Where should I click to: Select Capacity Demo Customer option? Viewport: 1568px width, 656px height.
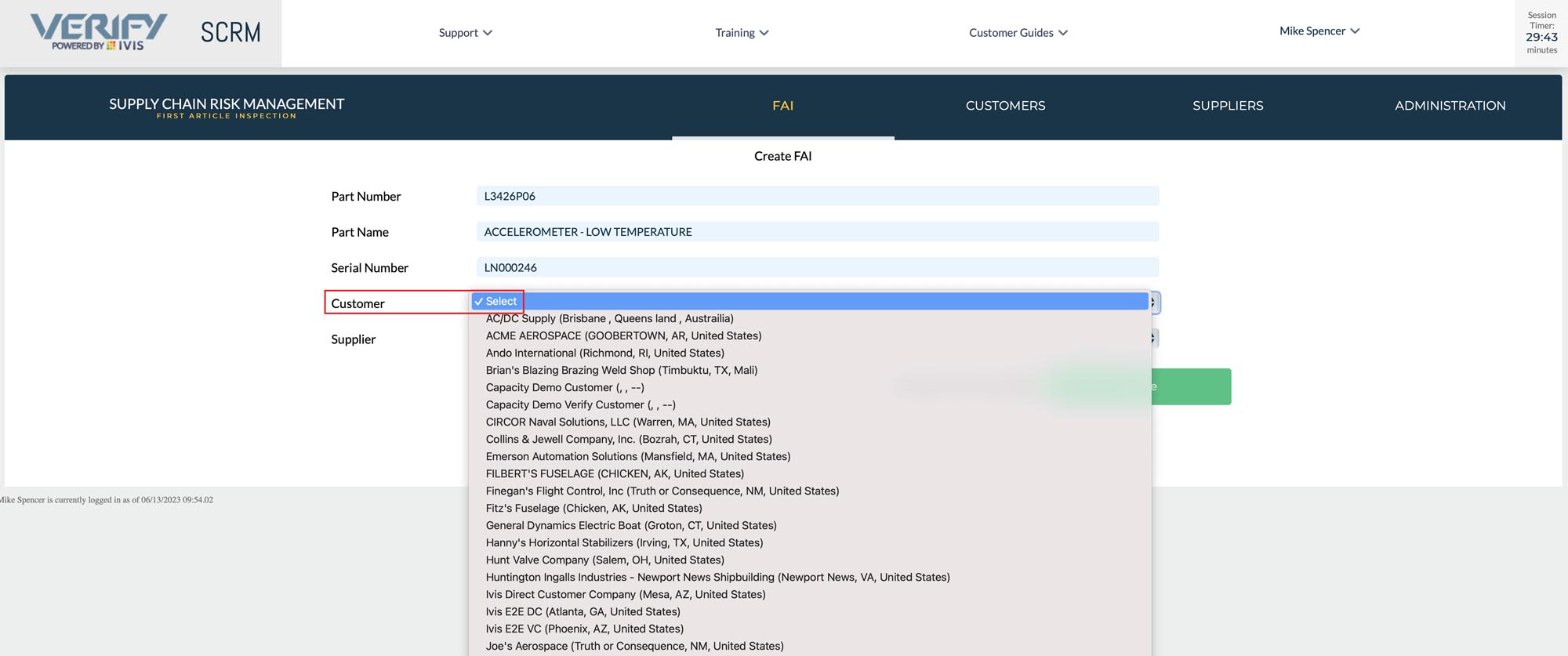811,387
